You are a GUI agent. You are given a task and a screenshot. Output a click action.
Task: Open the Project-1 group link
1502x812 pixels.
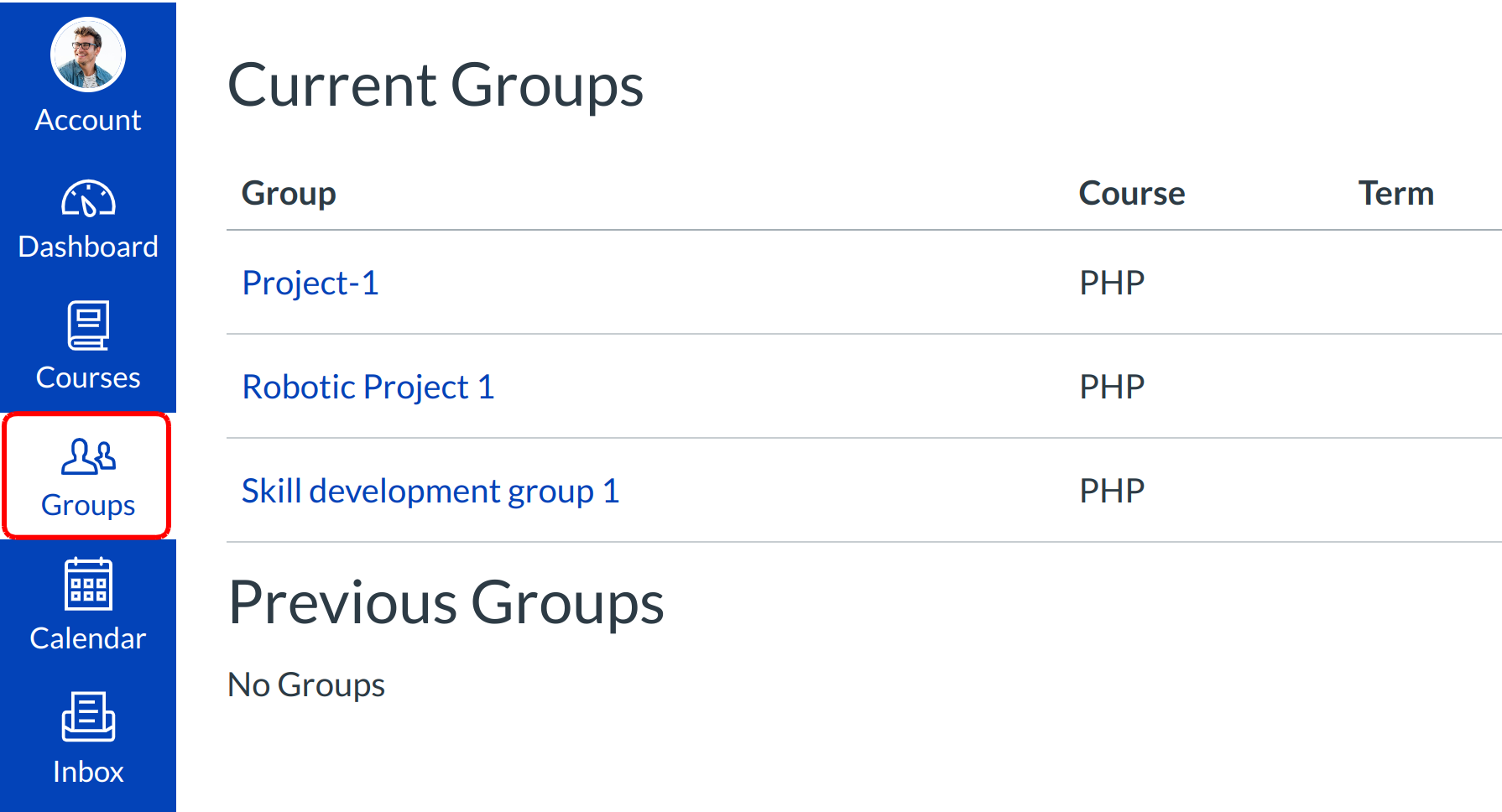point(310,283)
